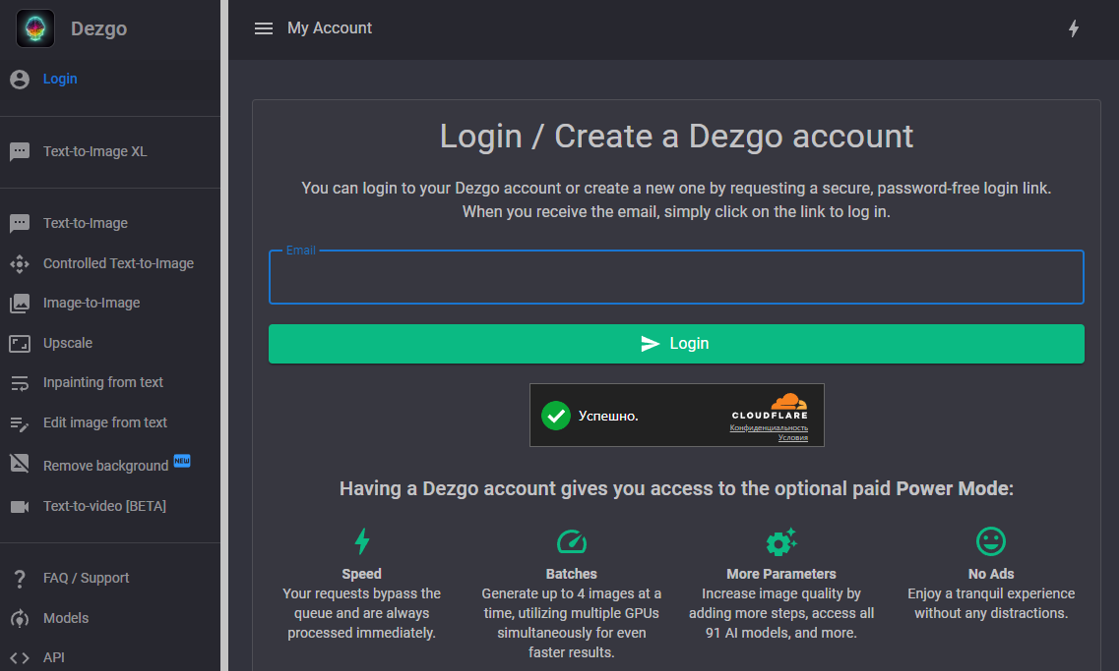Click the Inpainting from text wrap icon

[20, 383]
